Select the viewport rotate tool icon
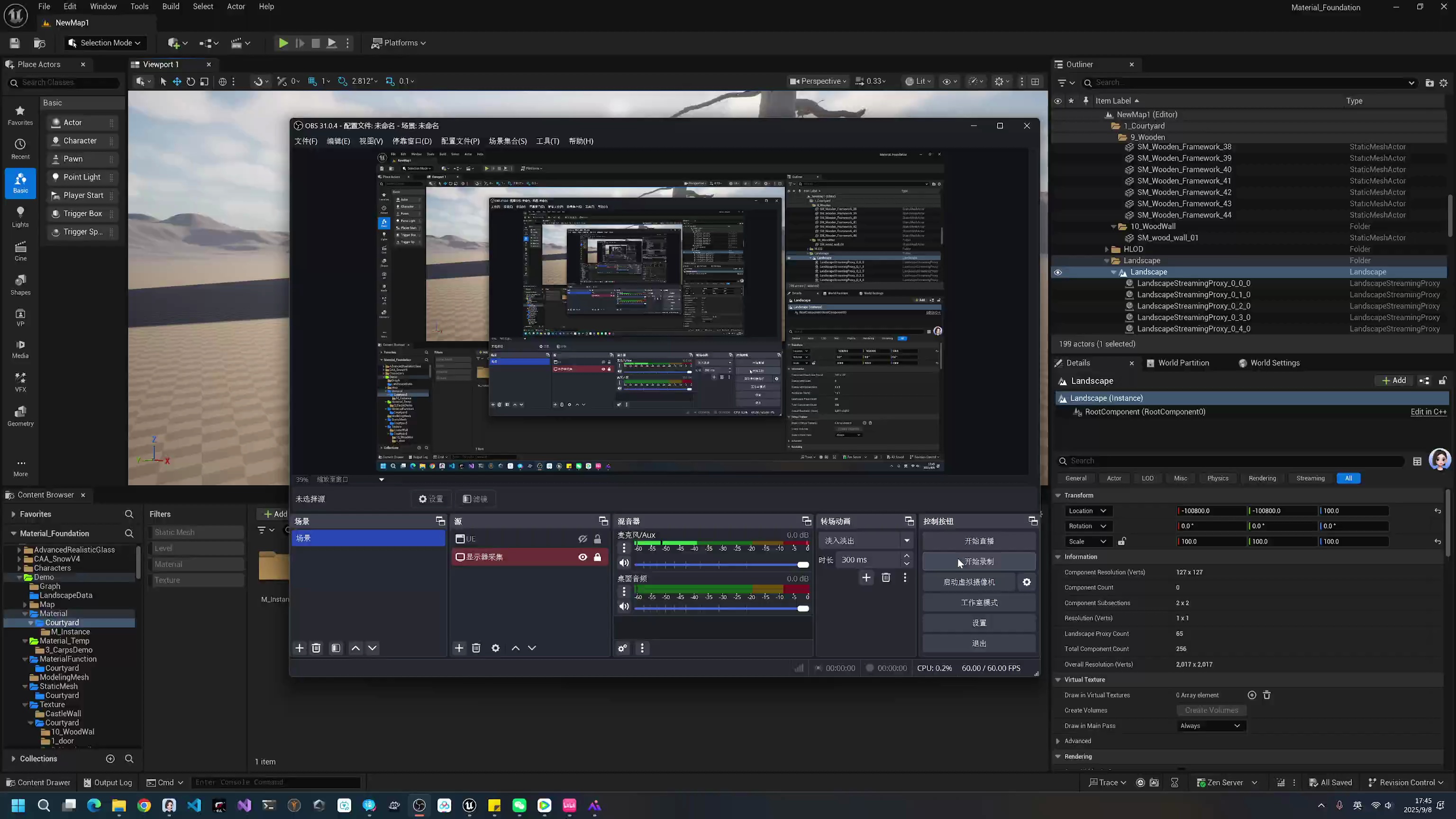Viewport: 1456px width, 819px height. click(191, 82)
